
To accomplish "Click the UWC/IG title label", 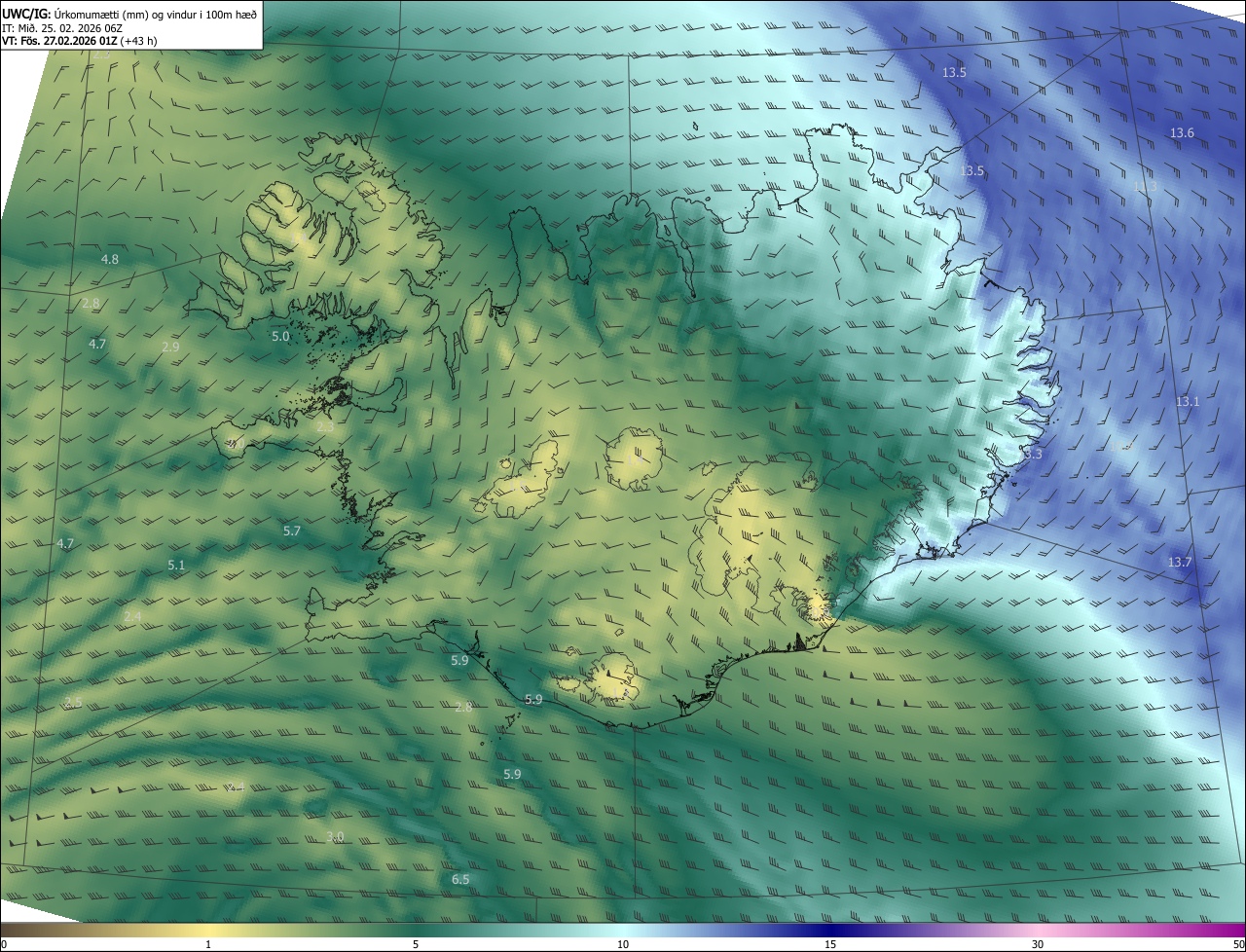I will coord(26,14).
